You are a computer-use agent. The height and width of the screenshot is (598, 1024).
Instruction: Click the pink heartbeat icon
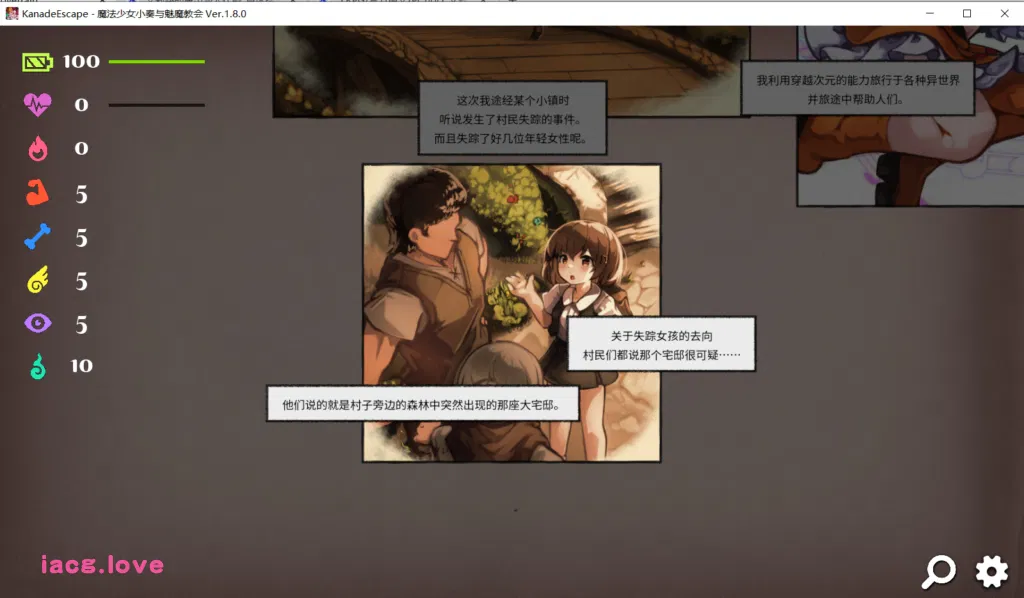click(37, 104)
